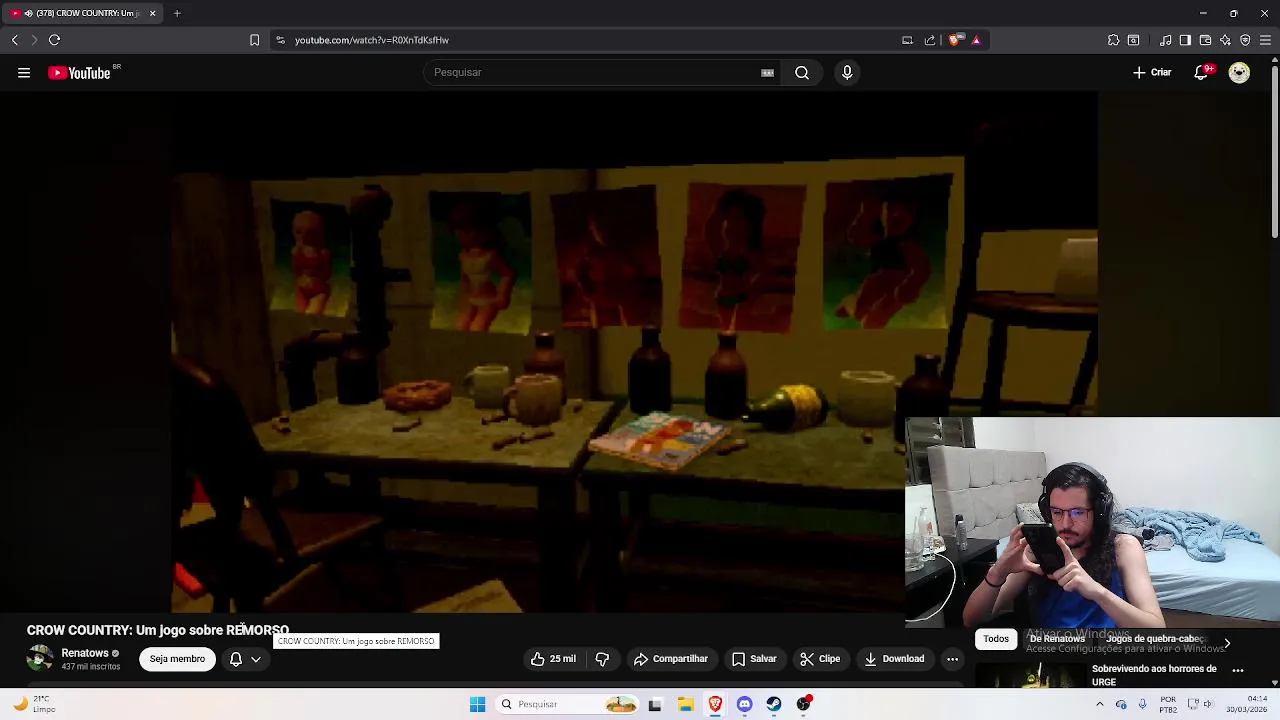
Task: Save the video with Salvar
Action: (x=754, y=659)
